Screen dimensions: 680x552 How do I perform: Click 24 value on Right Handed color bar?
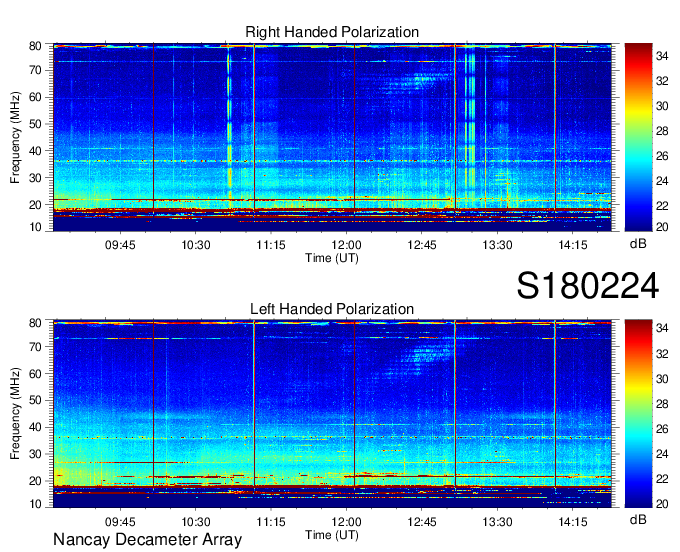click(x=662, y=181)
